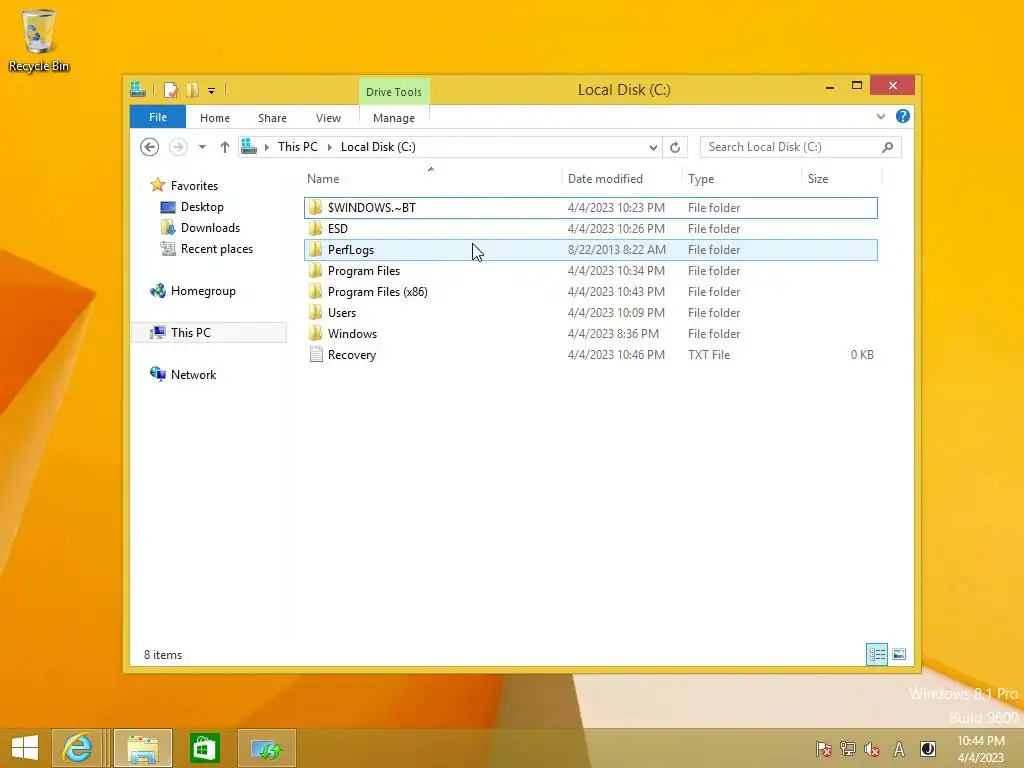Click the drive icon in title bar
The height and width of the screenshot is (768, 1024).
138,89
